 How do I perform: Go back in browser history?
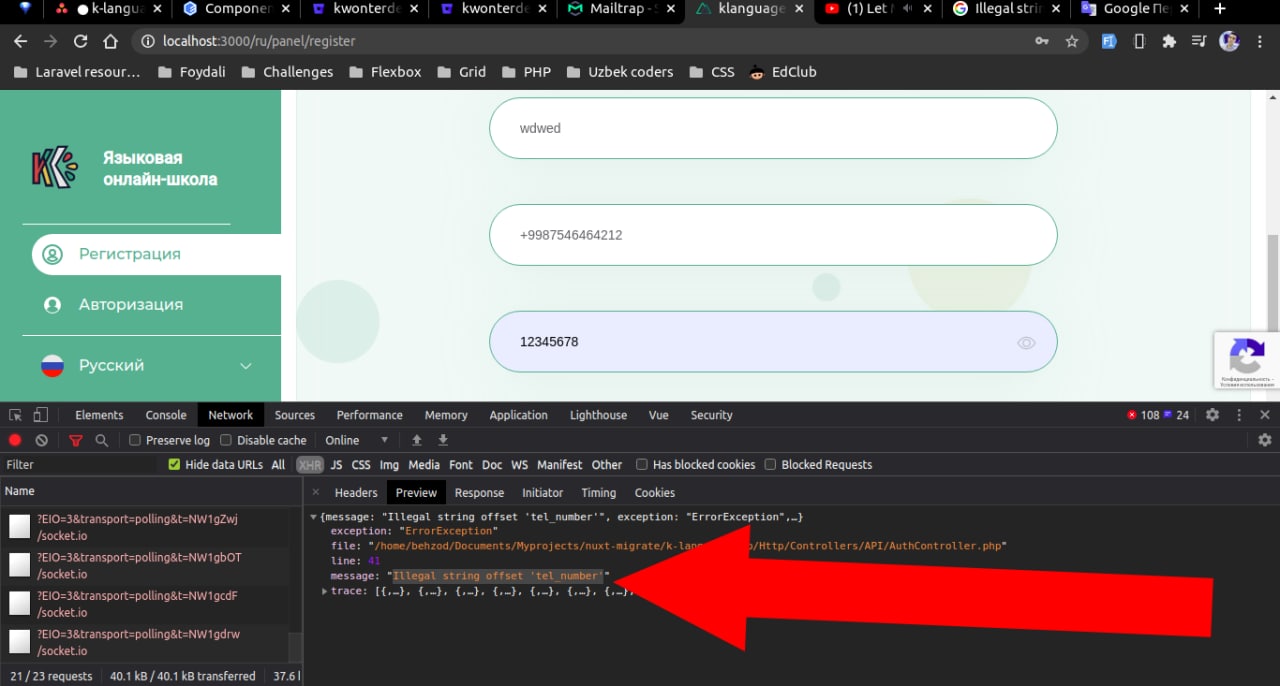[21, 42]
